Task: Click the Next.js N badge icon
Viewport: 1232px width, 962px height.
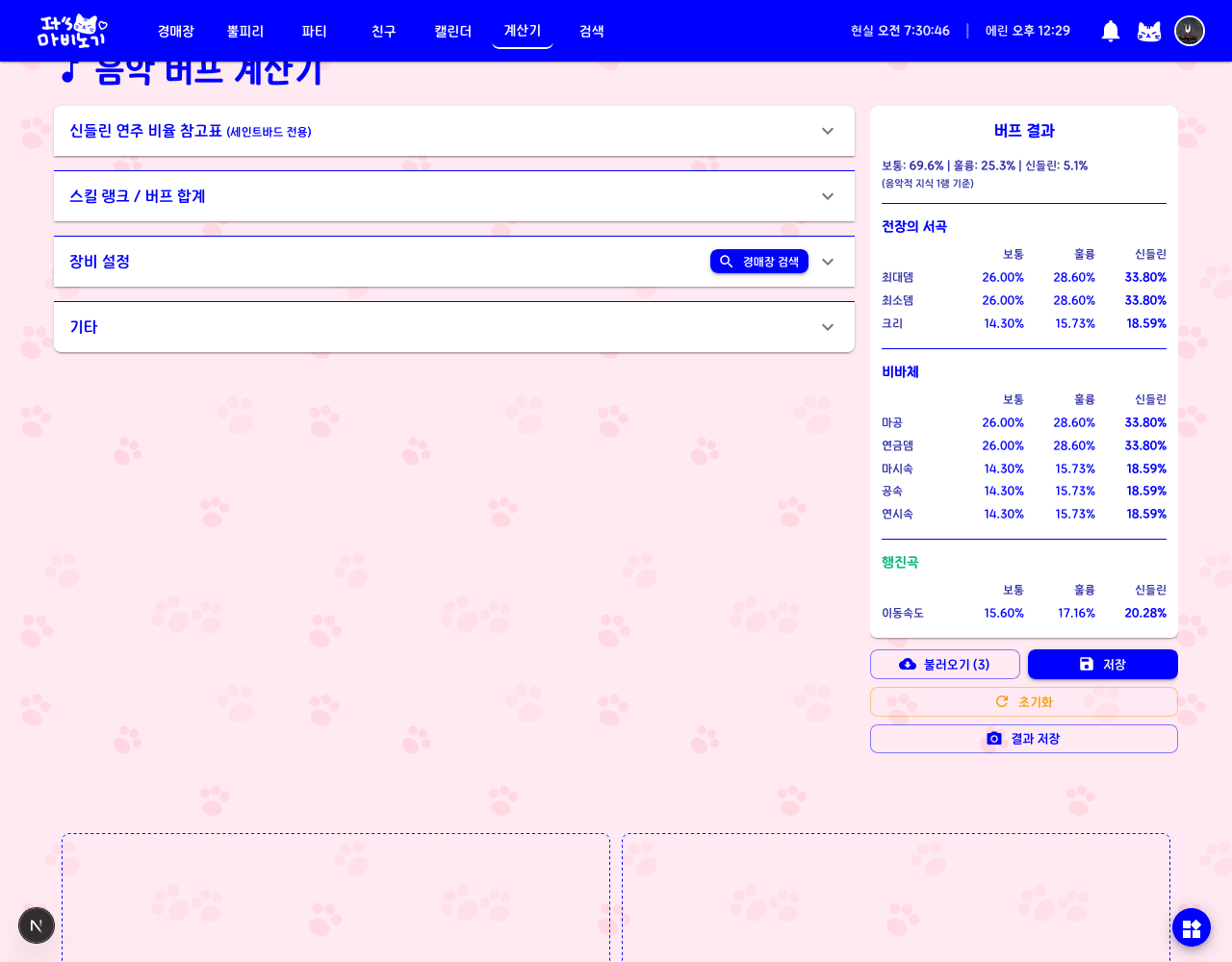Action: click(x=37, y=925)
